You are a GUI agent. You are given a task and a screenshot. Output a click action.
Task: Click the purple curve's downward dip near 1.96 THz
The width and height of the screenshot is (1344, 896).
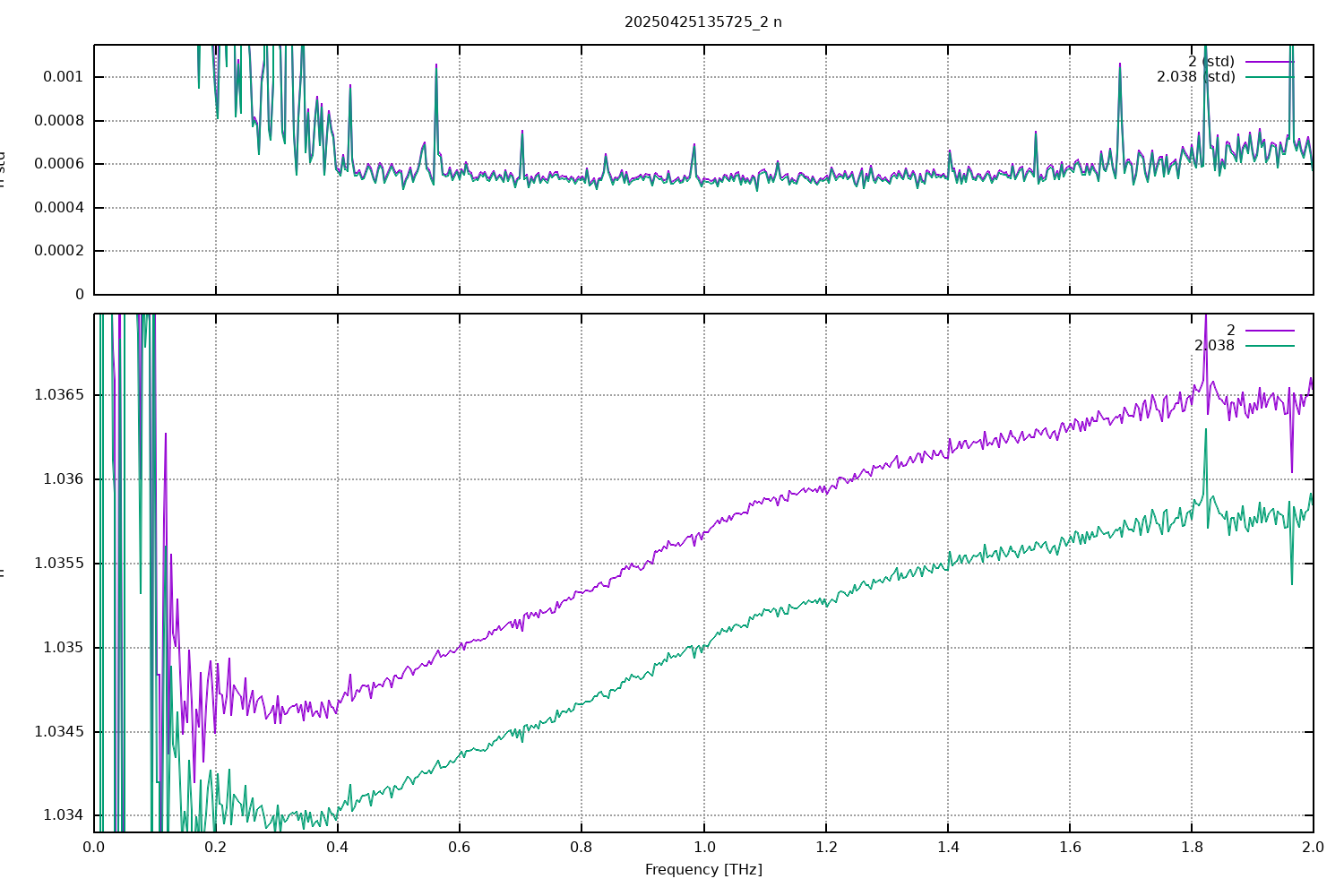(1291, 471)
